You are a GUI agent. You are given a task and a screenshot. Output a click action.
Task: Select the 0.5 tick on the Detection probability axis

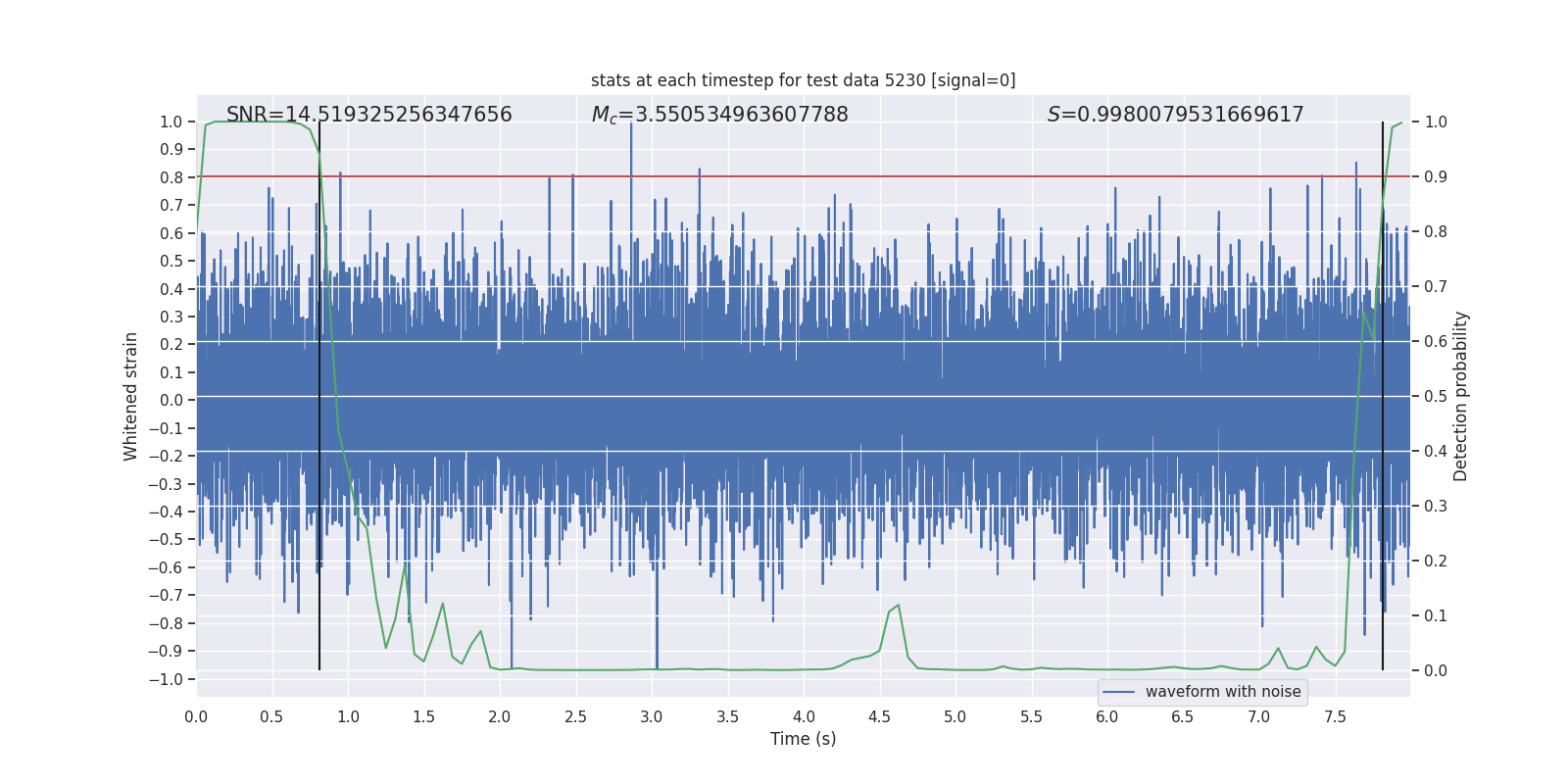point(1436,397)
